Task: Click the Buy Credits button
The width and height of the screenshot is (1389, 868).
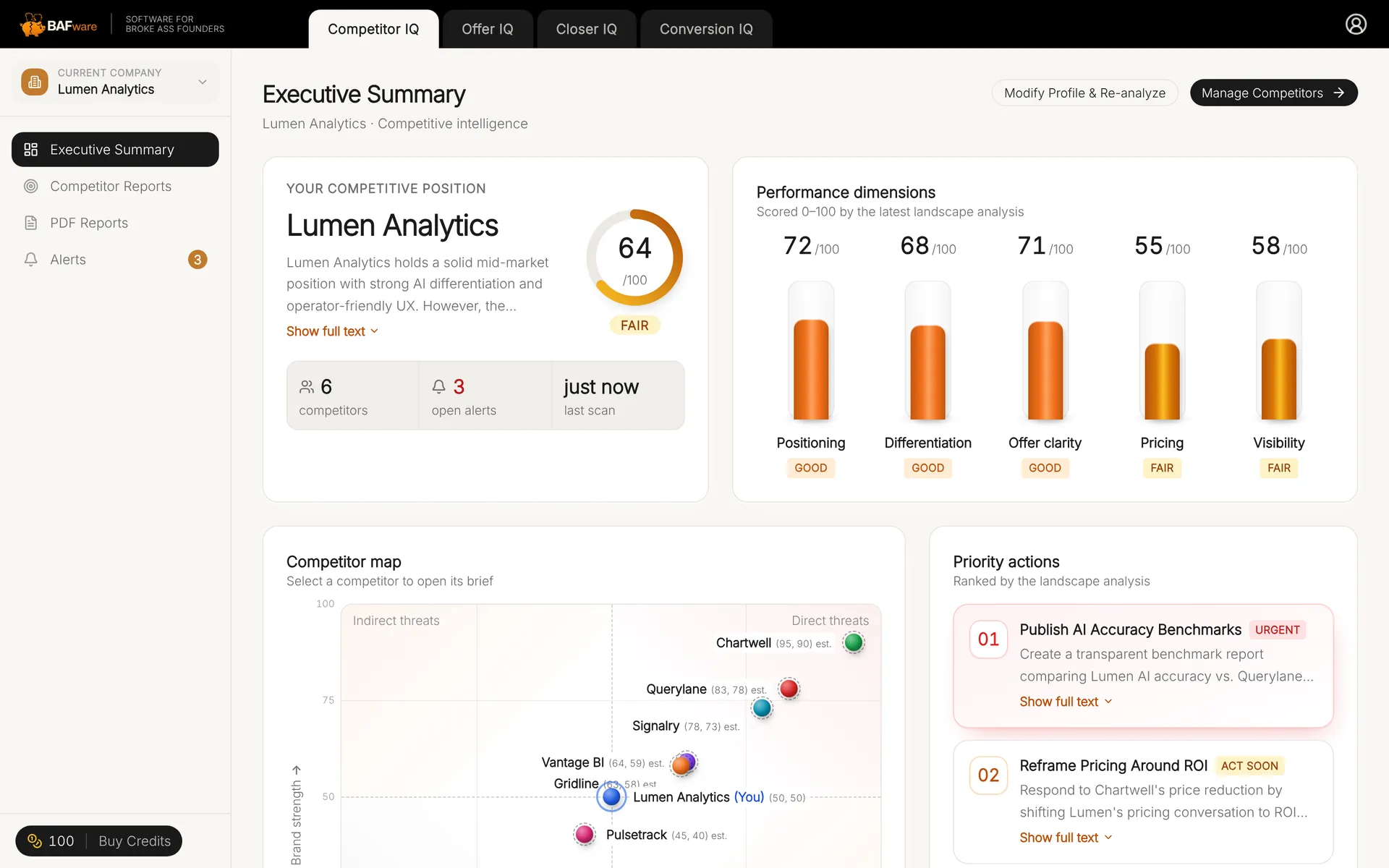Action: click(135, 841)
